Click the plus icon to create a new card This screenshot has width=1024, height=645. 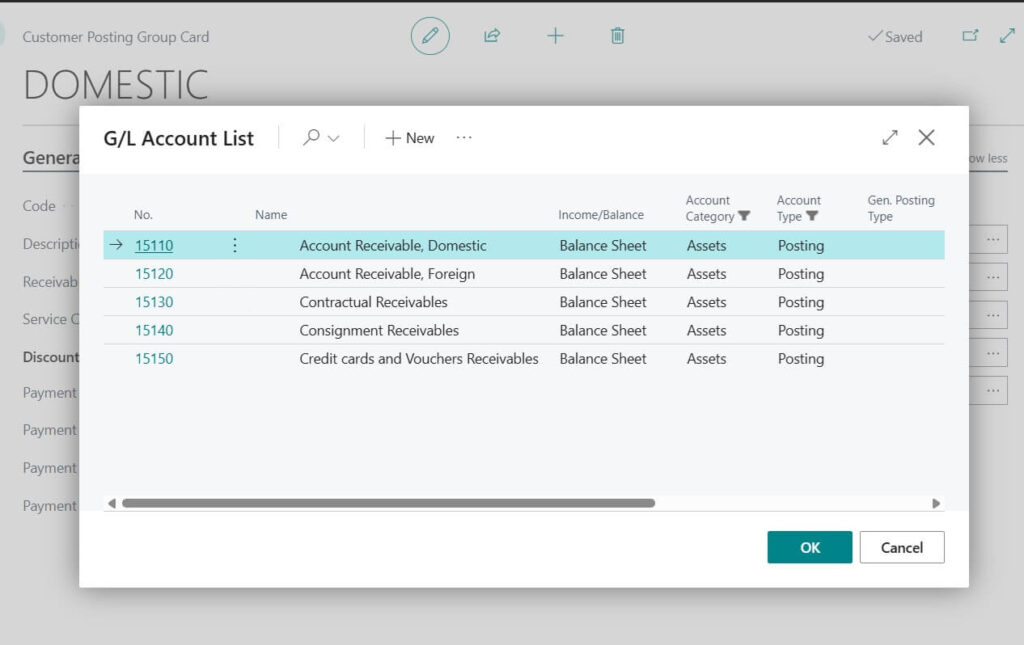point(555,36)
